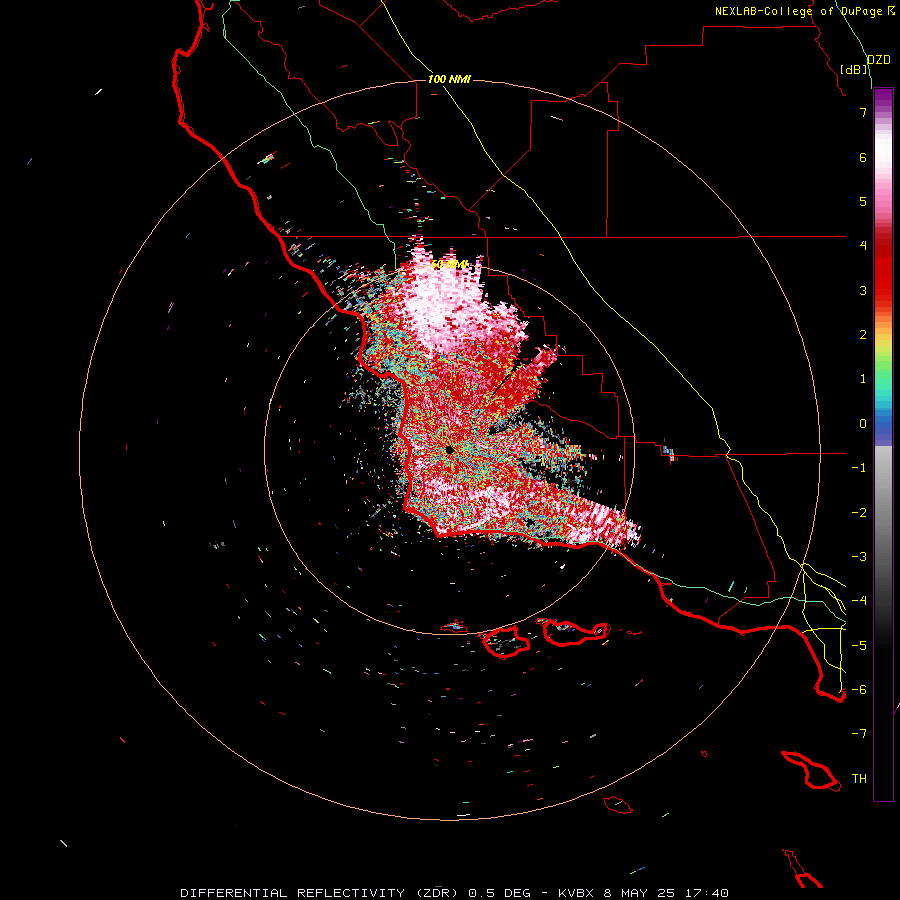Screen dimensions: 900x900
Task: Click scale value 1 on the legend
Action: (x=863, y=379)
